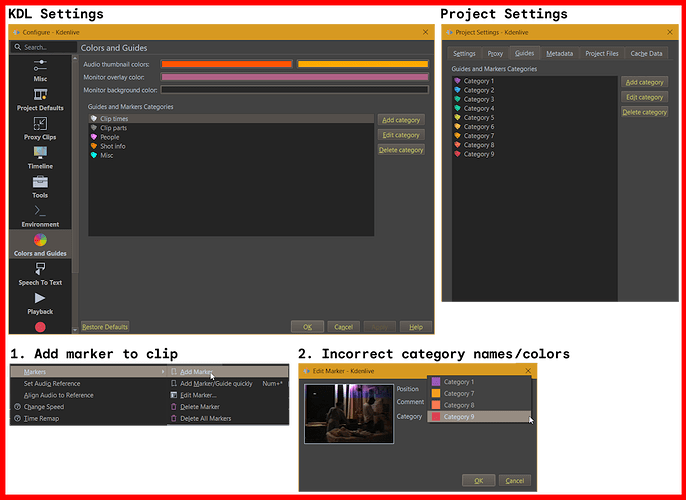
Task: Select Category 8 in Project Settings list
Action: click(x=535, y=145)
